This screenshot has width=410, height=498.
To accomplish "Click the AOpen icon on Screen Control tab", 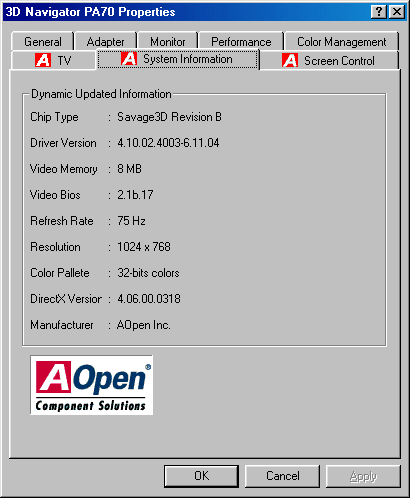I will (x=290, y=60).
